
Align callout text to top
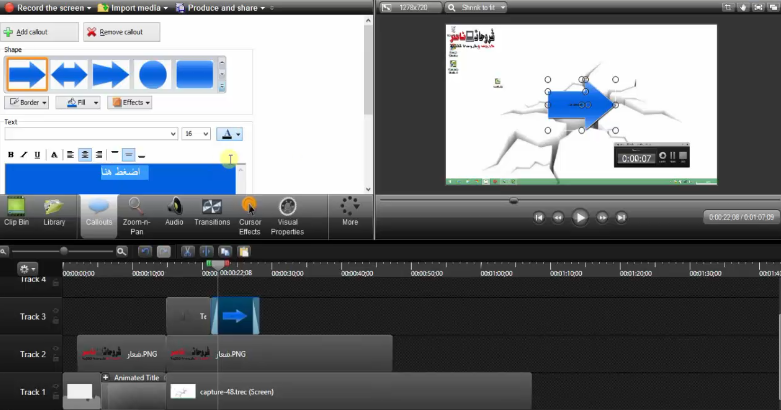tap(115, 155)
